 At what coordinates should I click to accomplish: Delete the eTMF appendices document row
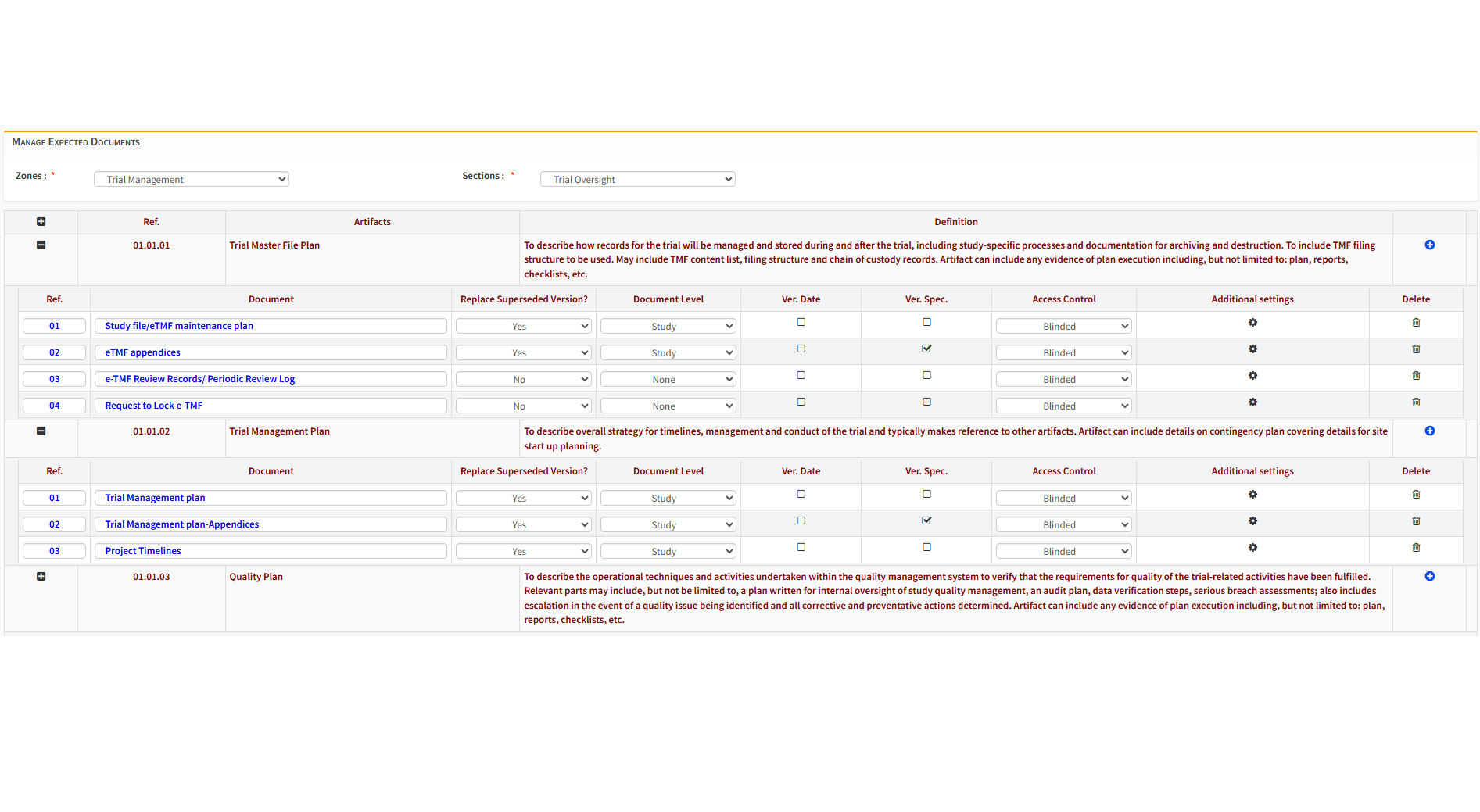pyautogui.click(x=1416, y=349)
